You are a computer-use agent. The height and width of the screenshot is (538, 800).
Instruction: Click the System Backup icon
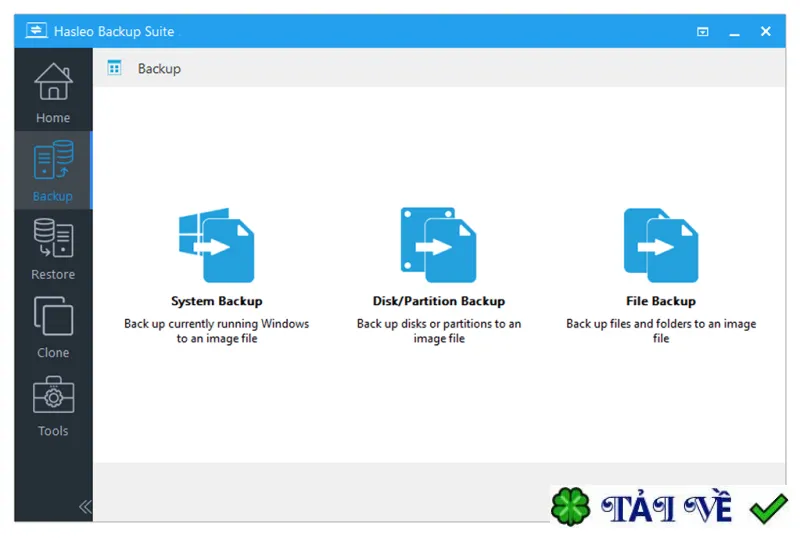pyautogui.click(x=216, y=244)
